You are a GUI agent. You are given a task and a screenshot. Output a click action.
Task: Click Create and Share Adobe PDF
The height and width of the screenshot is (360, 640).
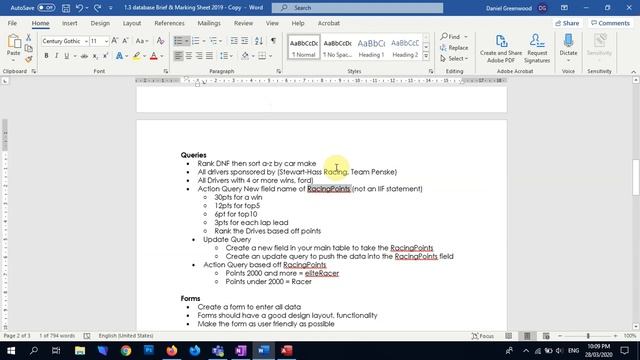tap(501, 49)
